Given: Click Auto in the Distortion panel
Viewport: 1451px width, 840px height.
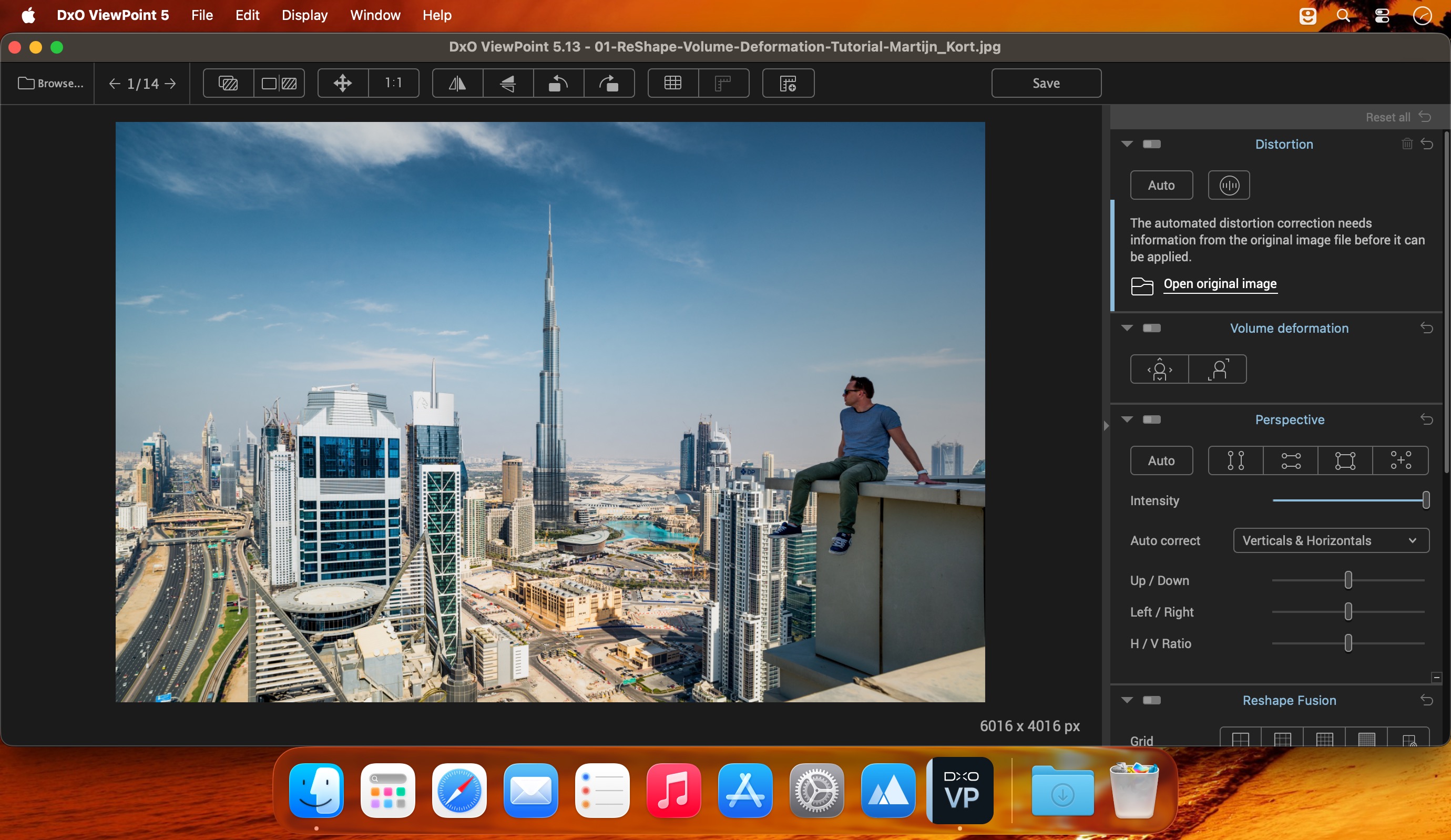Looking at the screenshot, I should coord(1161,186).
